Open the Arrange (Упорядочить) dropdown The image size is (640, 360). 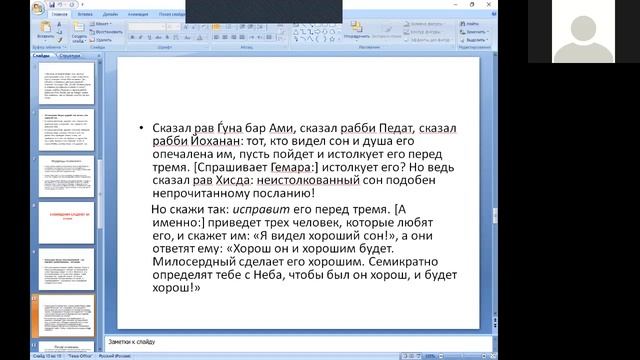pyautogui.click(x=357, y=31)
